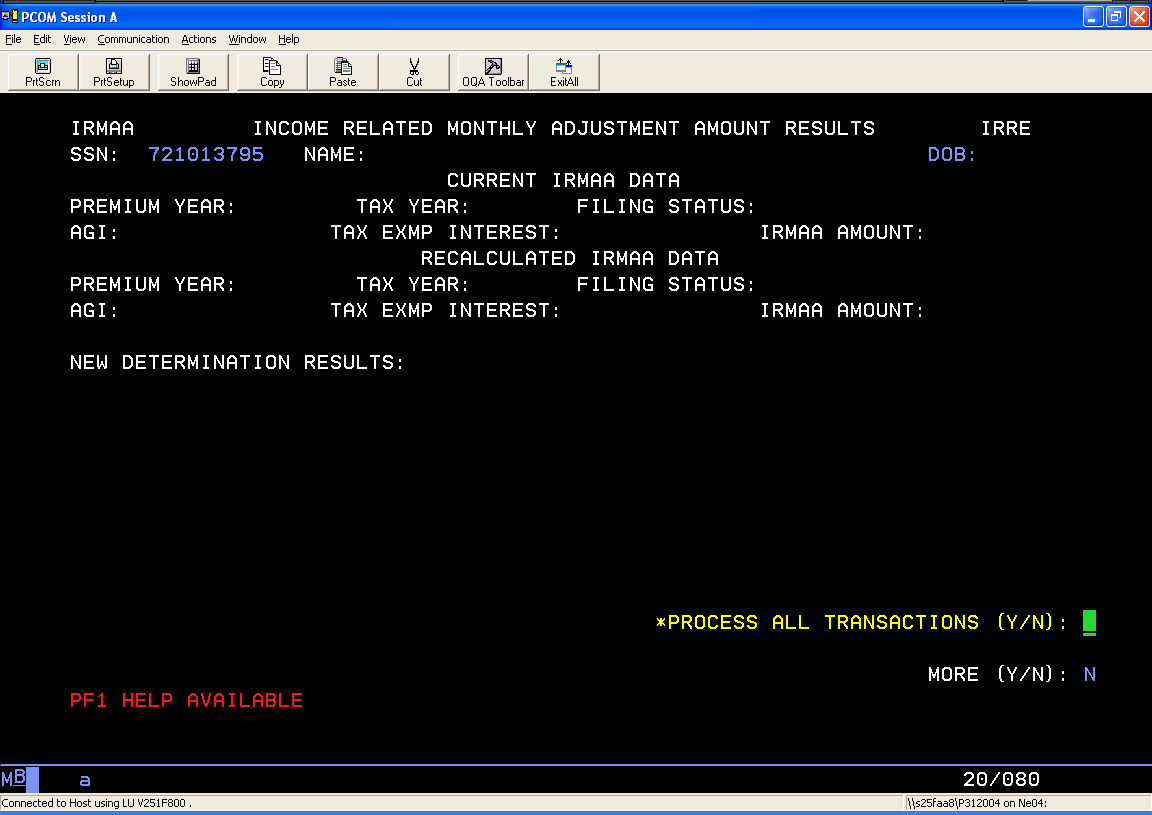Minimize the PCOM Session A window
Image resolution: width=1152 pixels, height=815 pixels.
point(1092,16)
